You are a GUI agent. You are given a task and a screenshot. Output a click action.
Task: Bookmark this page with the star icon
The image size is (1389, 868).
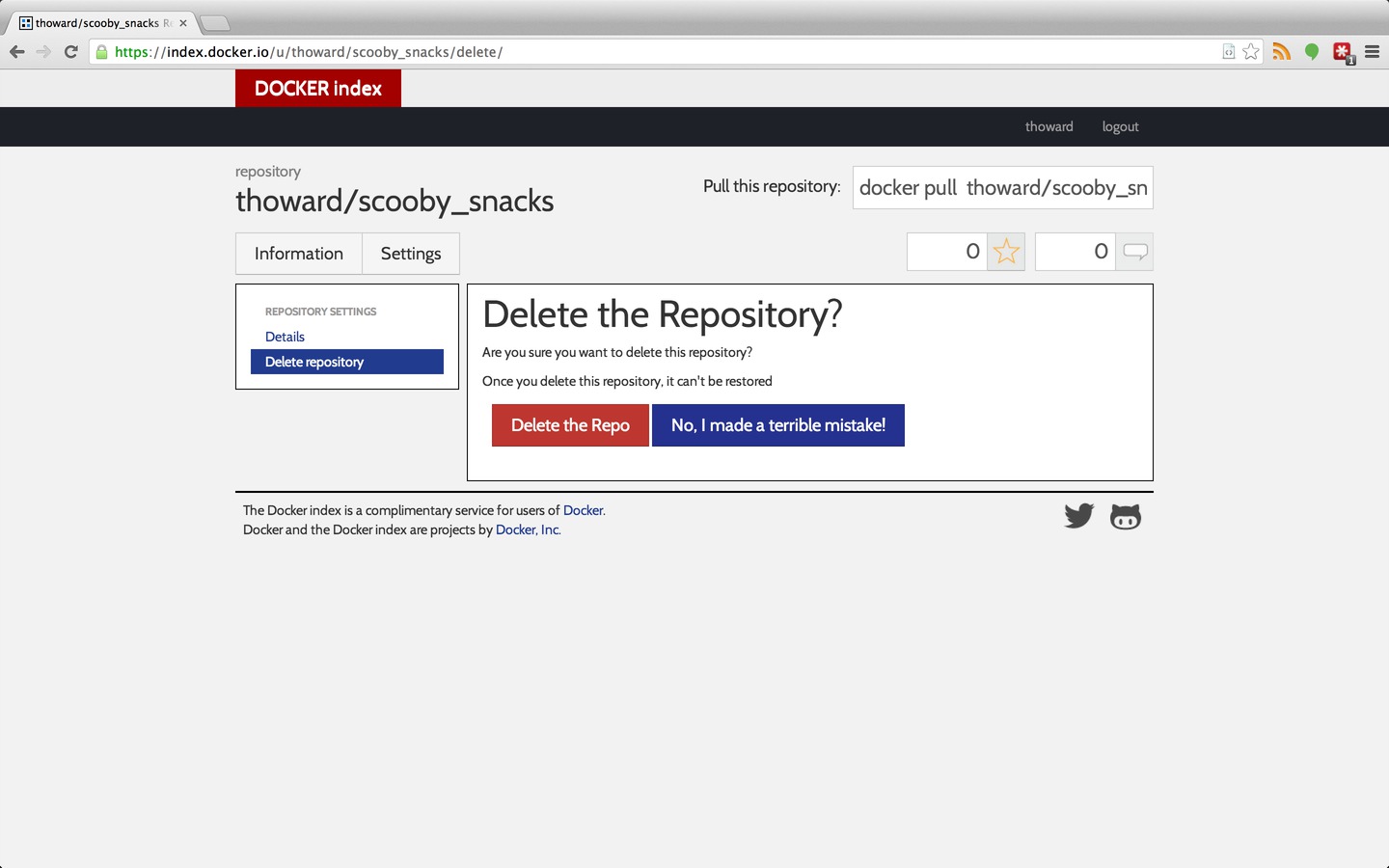(1251, 52)
